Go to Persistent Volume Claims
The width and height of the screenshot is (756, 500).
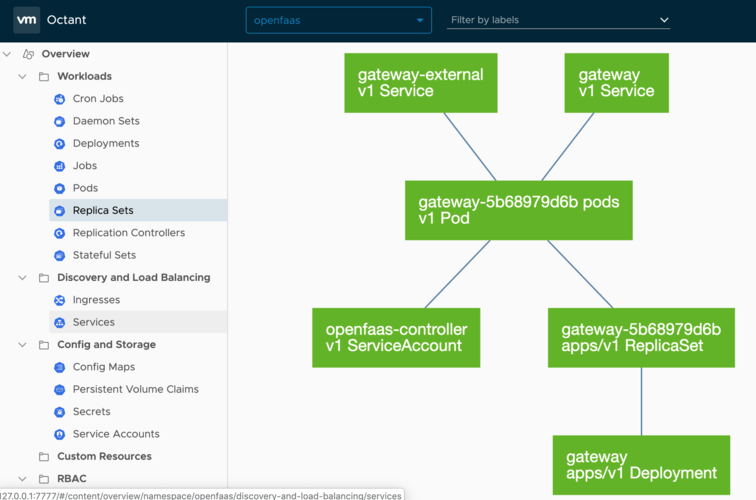coord(135,389)
